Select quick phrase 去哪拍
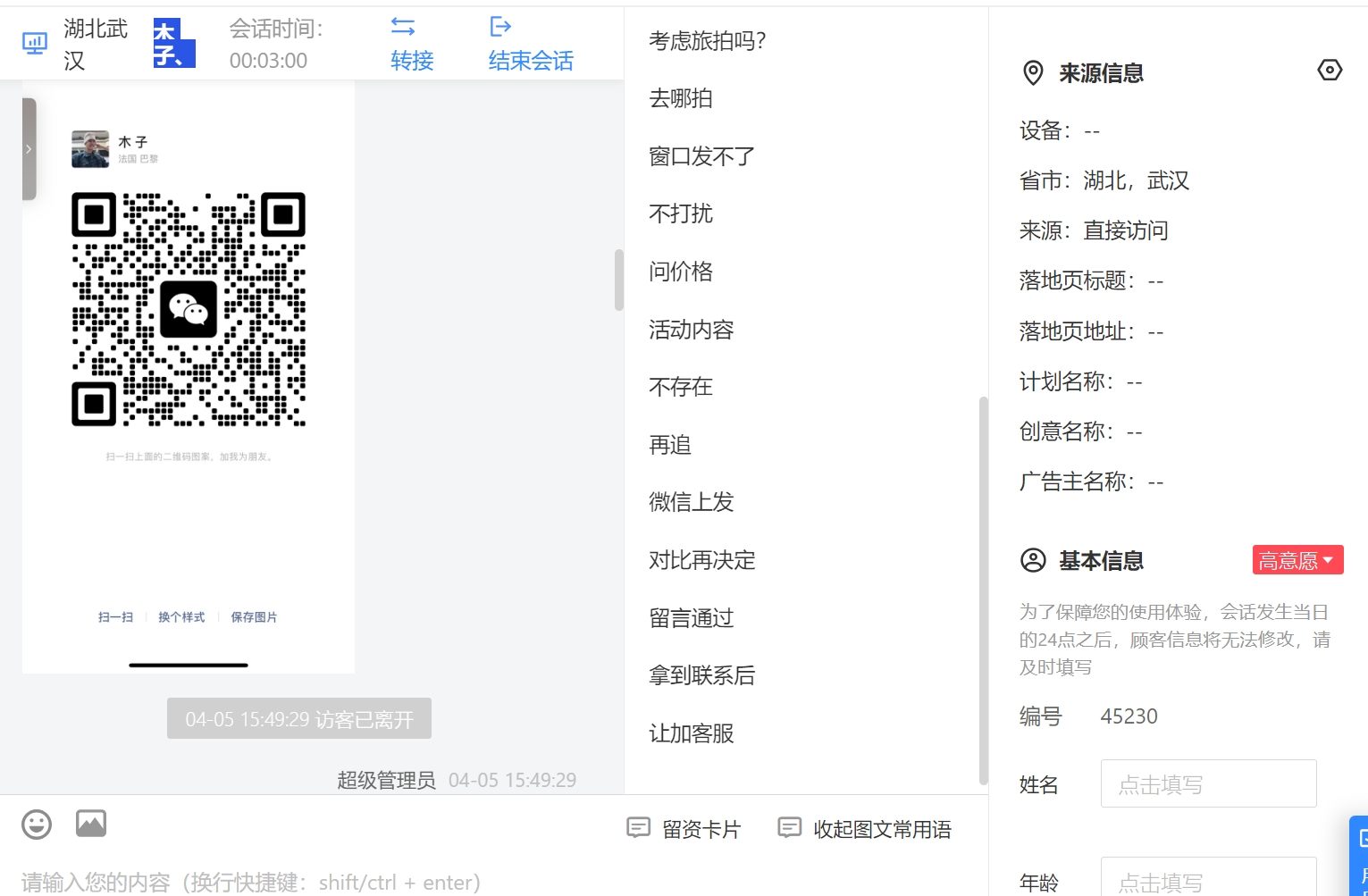Viewport: 1368px width, 896px height. (x=681, y=98)
